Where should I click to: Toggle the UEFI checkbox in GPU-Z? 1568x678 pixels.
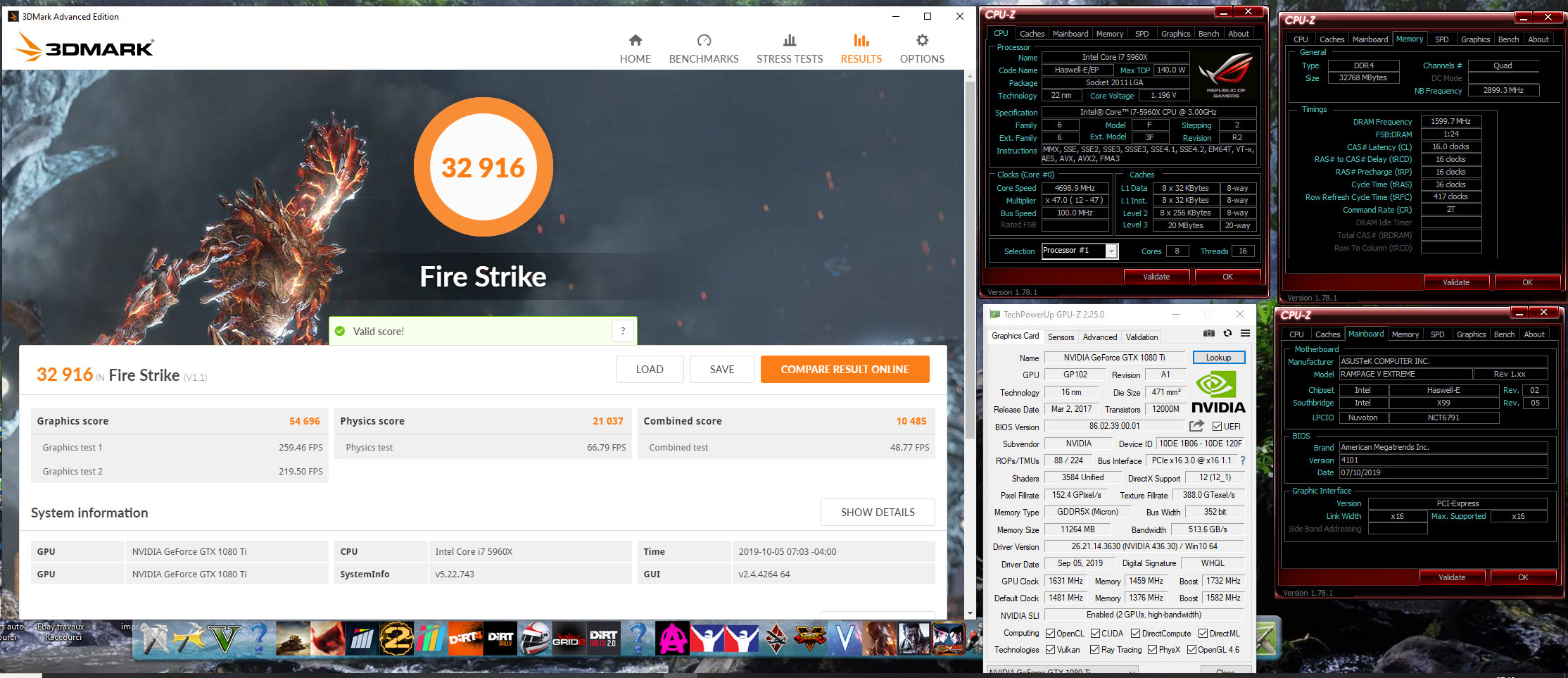coord(1217,426)
